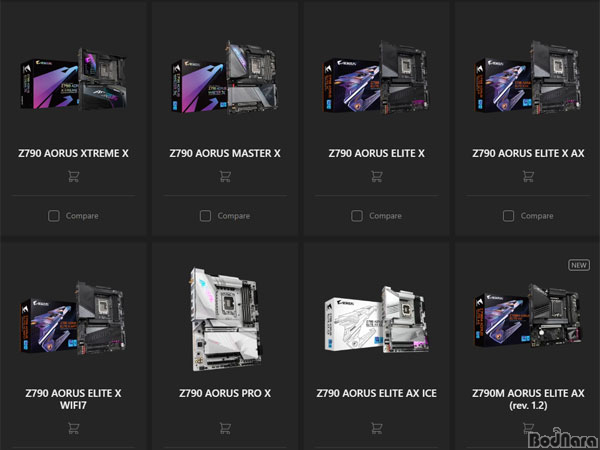
Task: Click cart icon under Z790 AORUS ELITE X WIFI7
Action: pos(73,428)
